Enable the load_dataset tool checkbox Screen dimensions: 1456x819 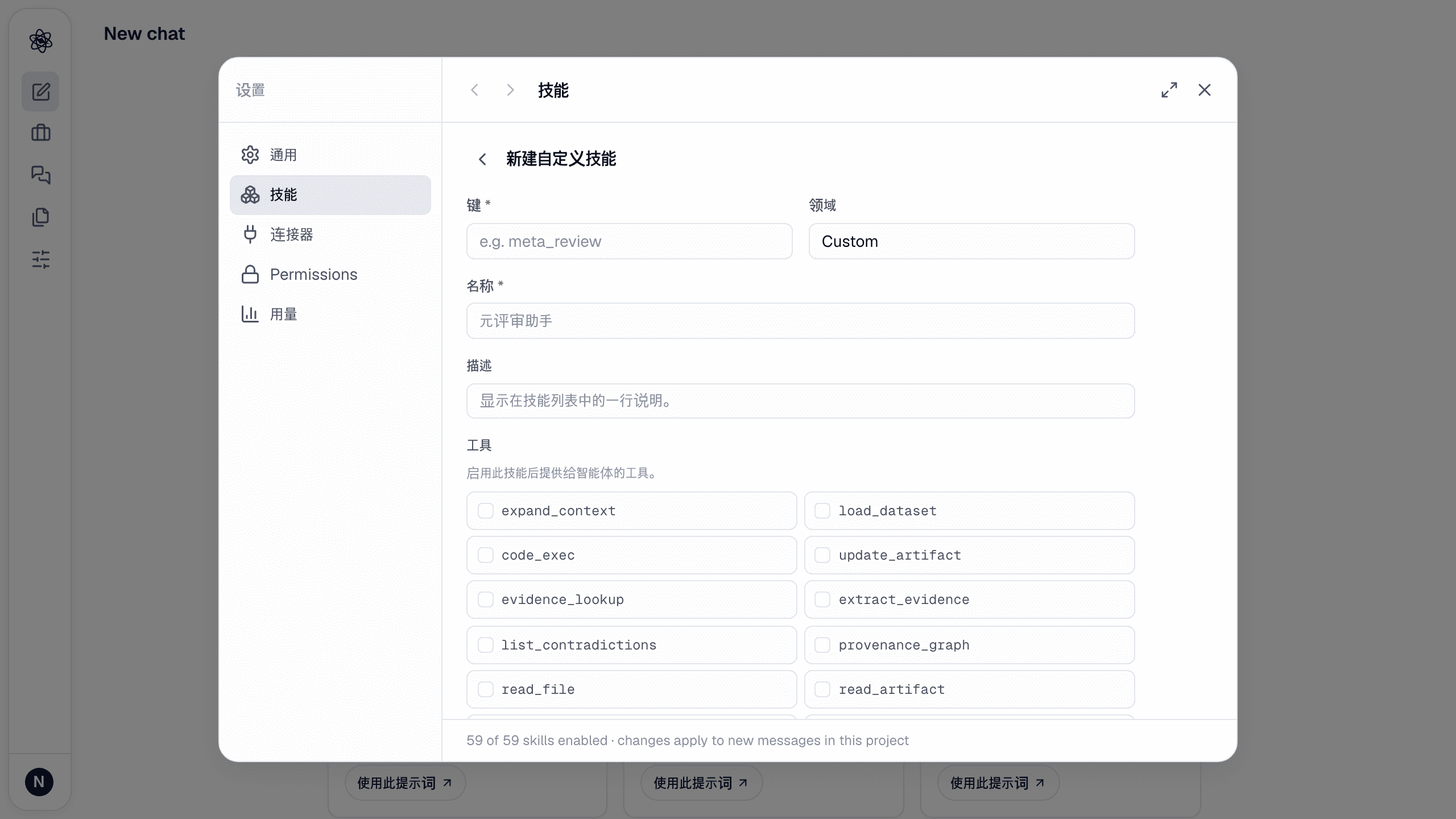pyautogui.click(x=822, y=511)
